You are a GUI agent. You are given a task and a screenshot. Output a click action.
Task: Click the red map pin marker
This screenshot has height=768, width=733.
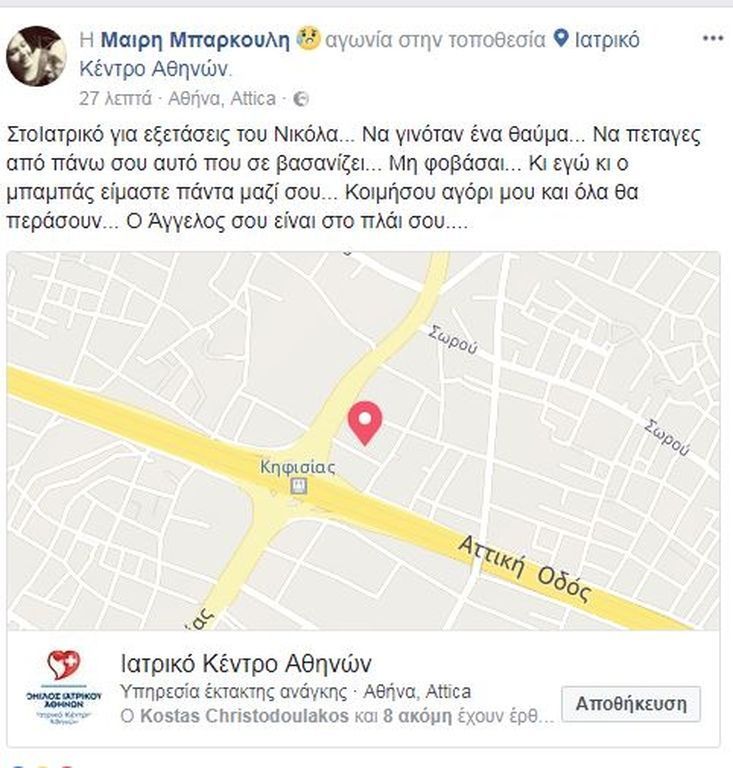coord(365,423)
